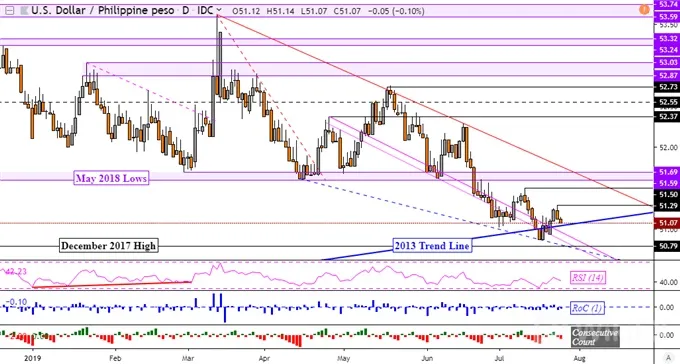Click the -0.05 (-0.10%) change value
680x364 pixels.
(396, 11)
